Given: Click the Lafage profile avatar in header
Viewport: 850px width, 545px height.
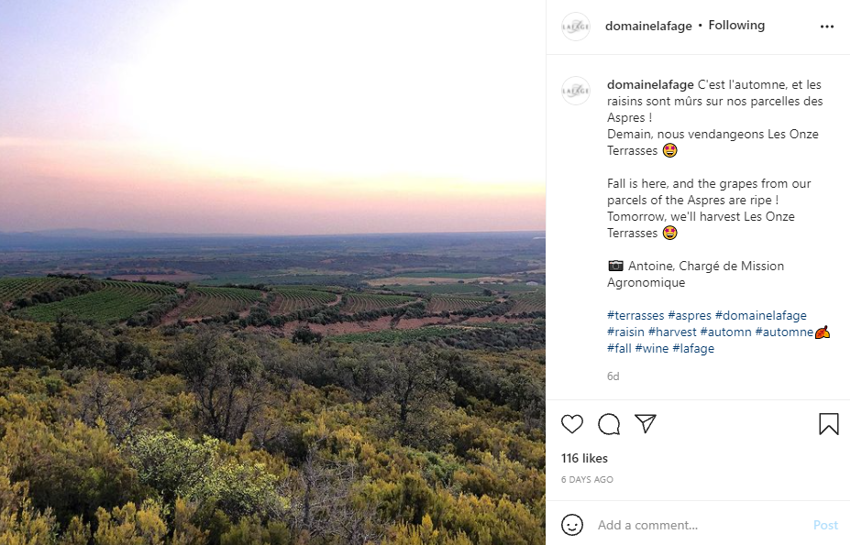Looking at the screenshot, I should [576, 27].
